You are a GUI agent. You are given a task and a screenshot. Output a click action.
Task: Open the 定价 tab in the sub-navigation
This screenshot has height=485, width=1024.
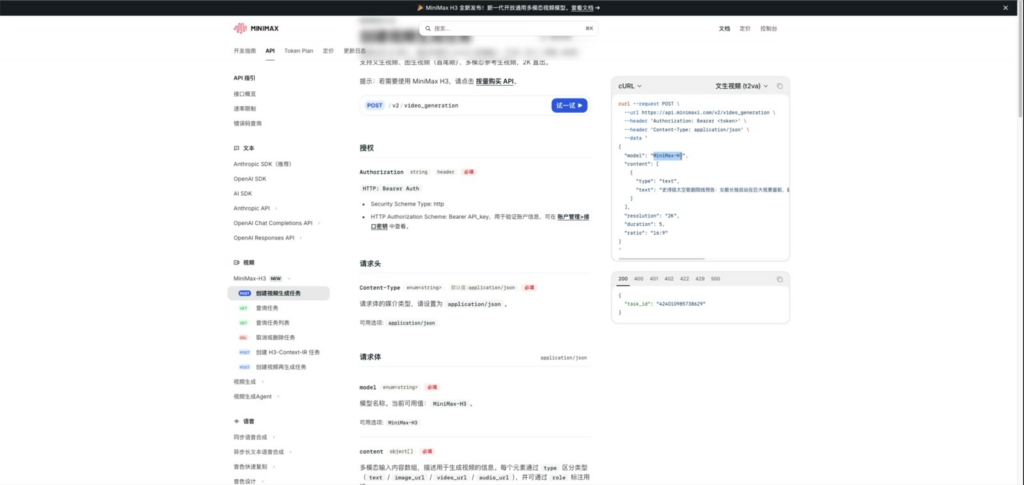pos(328,50)
